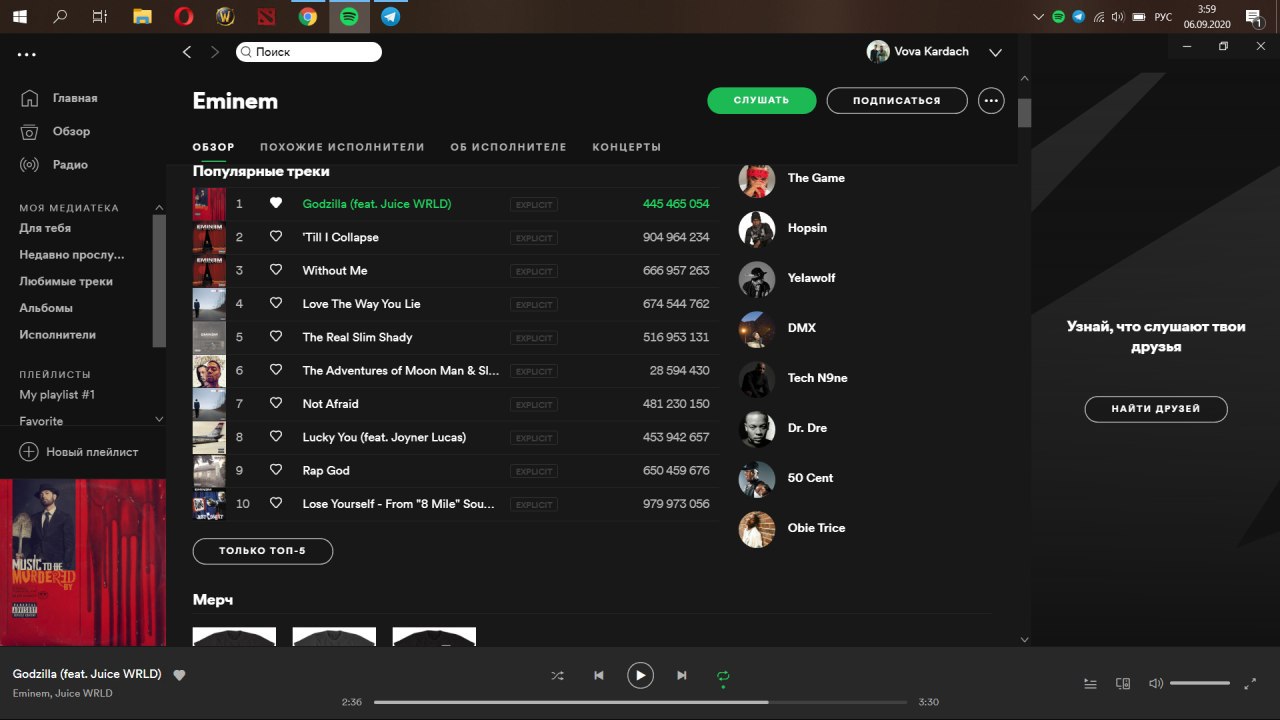Open the artist more-options ellipsis button
The height and width of the screenshot is (720, 1280).
(991, 100)
